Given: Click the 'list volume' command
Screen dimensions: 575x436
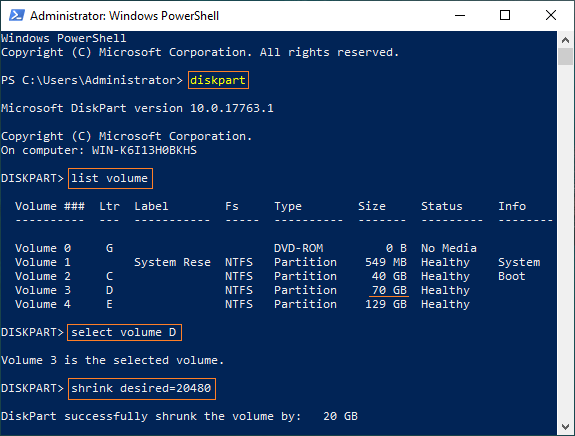Looking at the screenshot, I should 109,178.
